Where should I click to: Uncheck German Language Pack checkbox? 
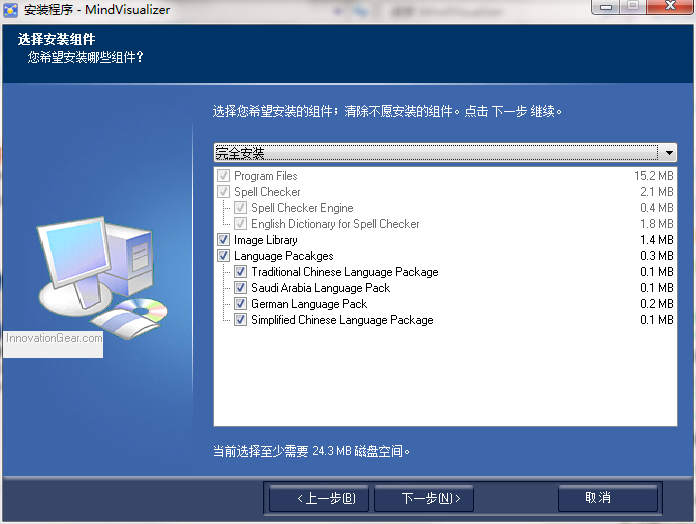click(x=240, y=304)
